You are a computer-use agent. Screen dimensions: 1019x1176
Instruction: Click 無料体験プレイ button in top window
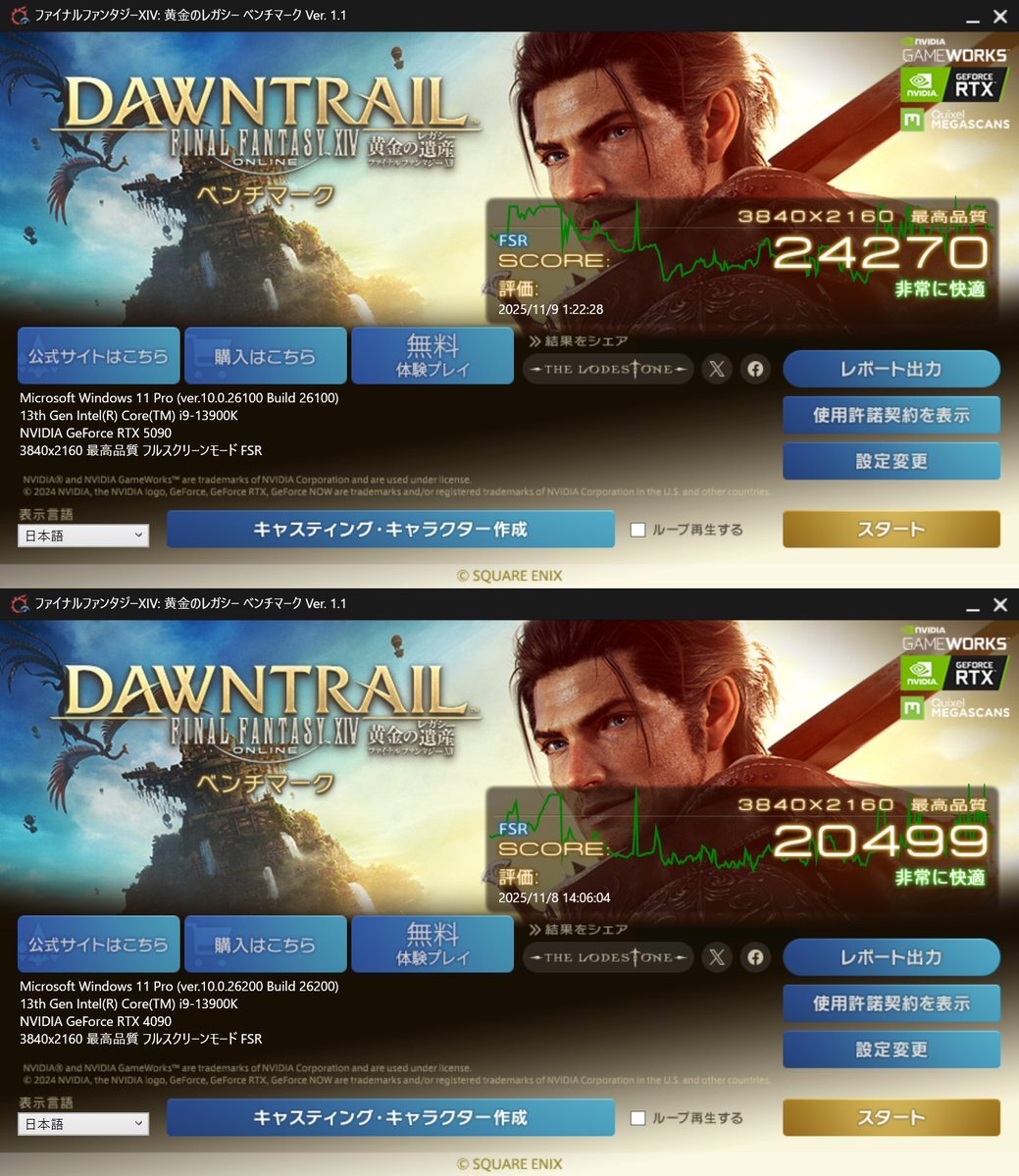[x=433, y=355]
